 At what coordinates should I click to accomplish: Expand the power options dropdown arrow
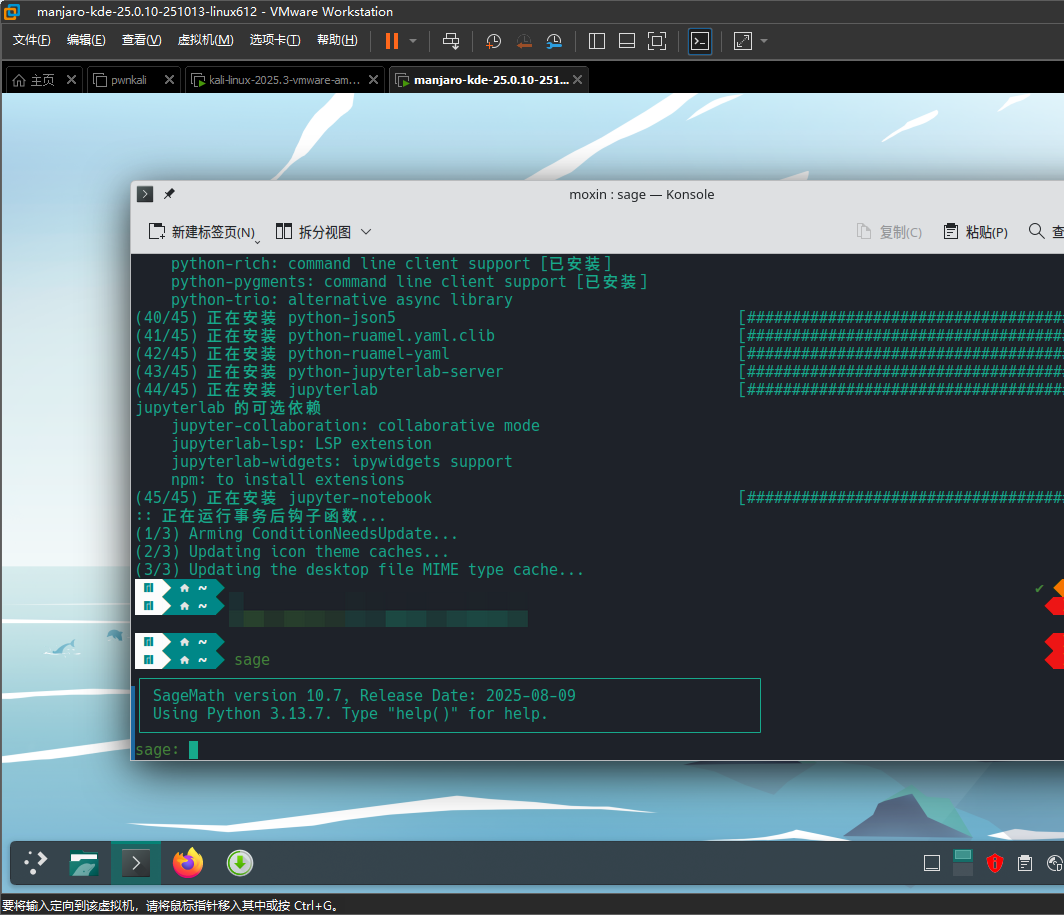[413, 41]
